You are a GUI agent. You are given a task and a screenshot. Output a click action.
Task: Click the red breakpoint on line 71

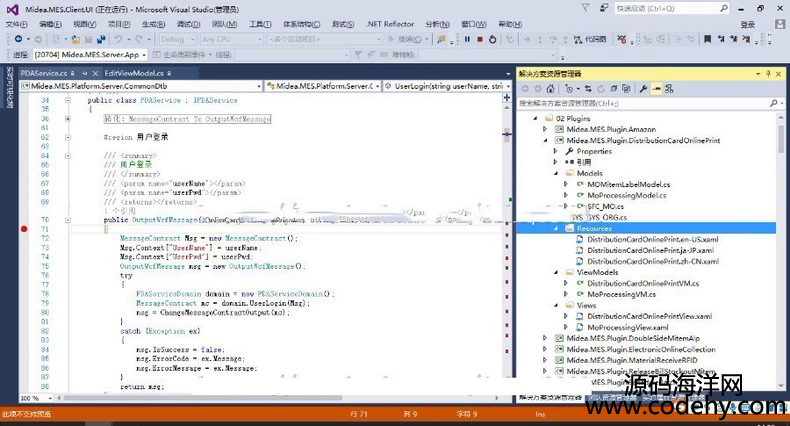[x=24, y=229]
